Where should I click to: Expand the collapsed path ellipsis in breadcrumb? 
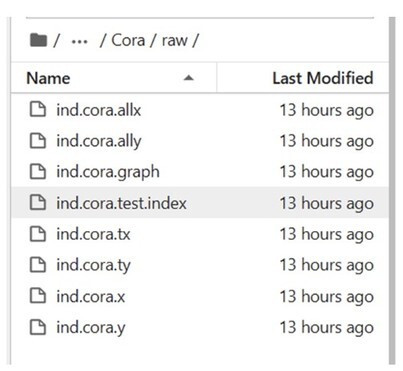[80, 42]
